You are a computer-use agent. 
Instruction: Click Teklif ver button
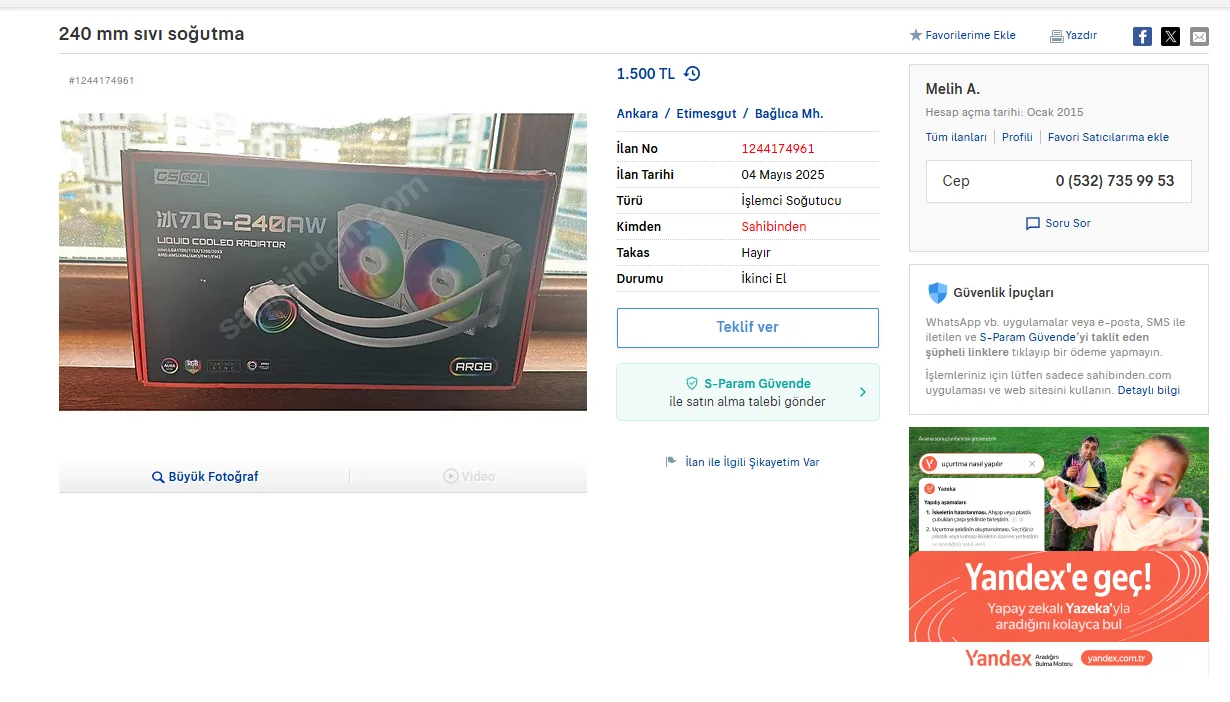click(x=747, y=328)
